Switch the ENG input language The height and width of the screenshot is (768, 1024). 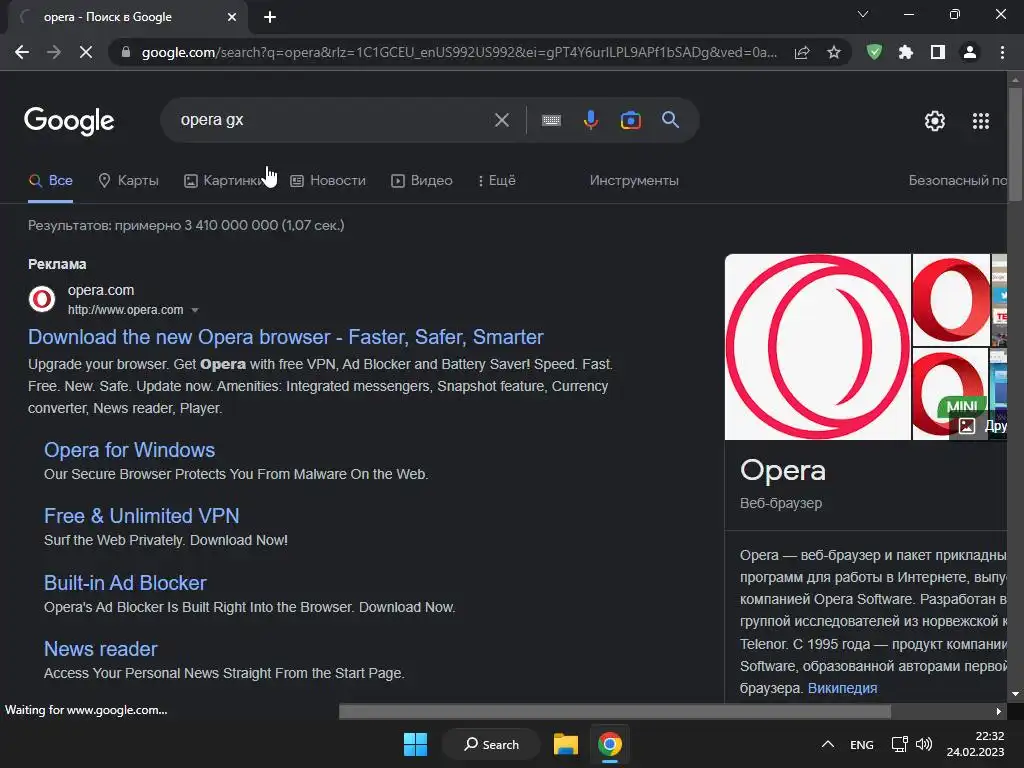click(861, 744)
